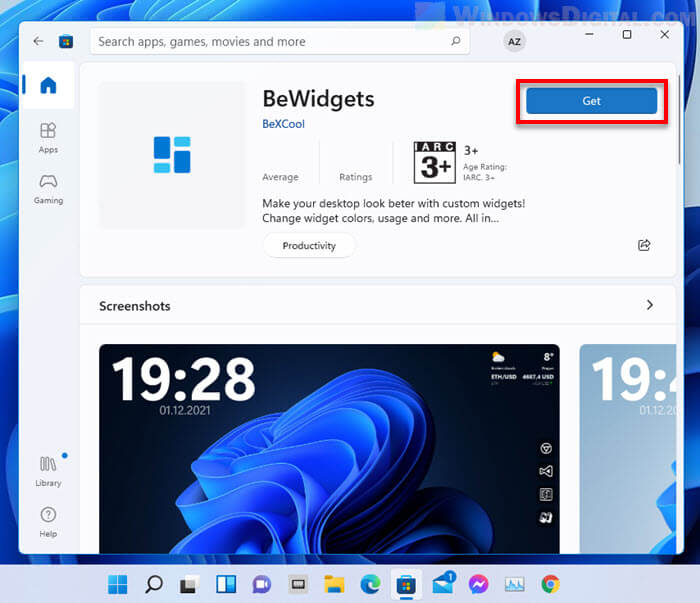Open the performance monitor taskbar app
The width and height of the screenshot is (700, 603).
[x=514, y=584]
